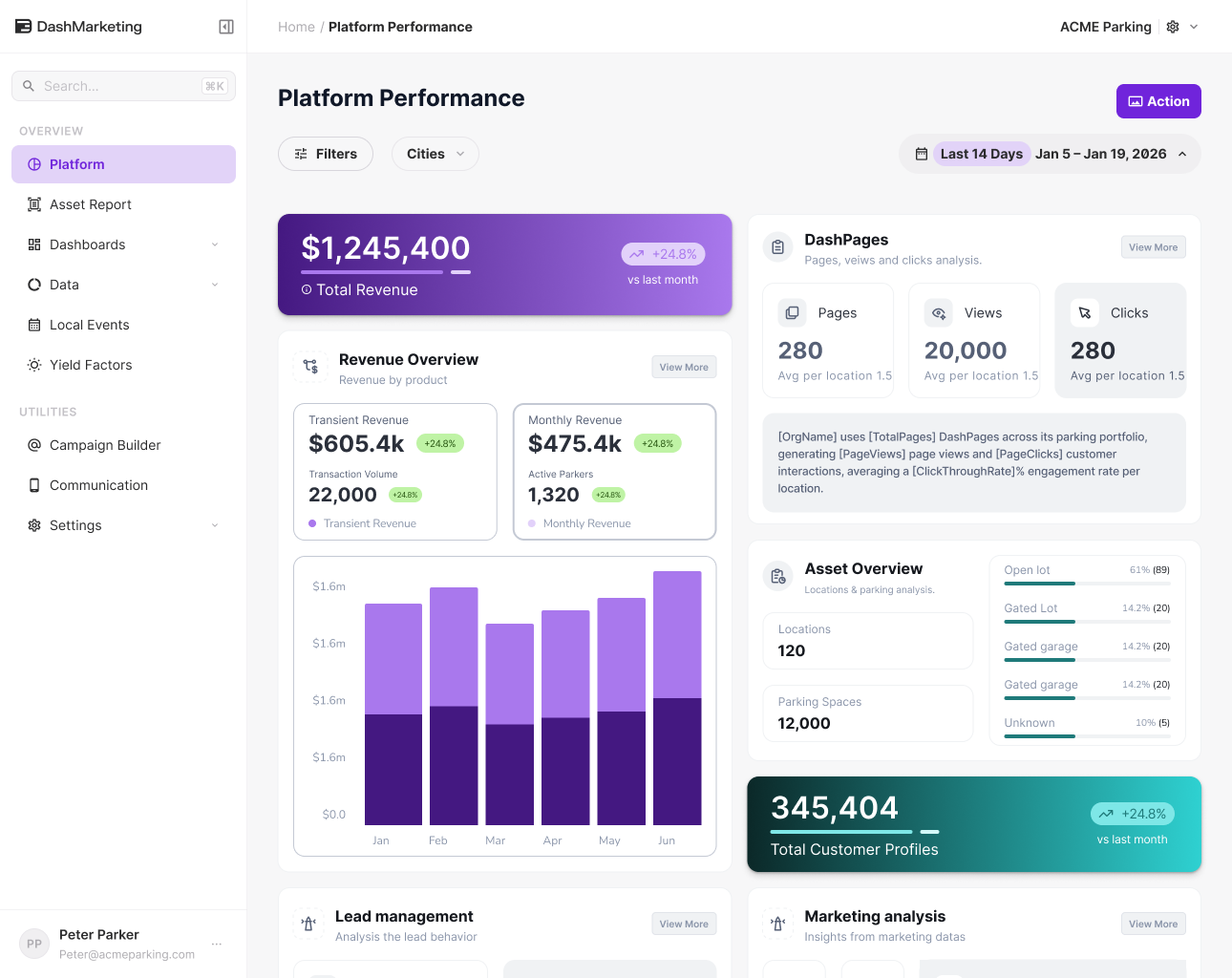Click the Unknown progress bar

point(1087,736)
